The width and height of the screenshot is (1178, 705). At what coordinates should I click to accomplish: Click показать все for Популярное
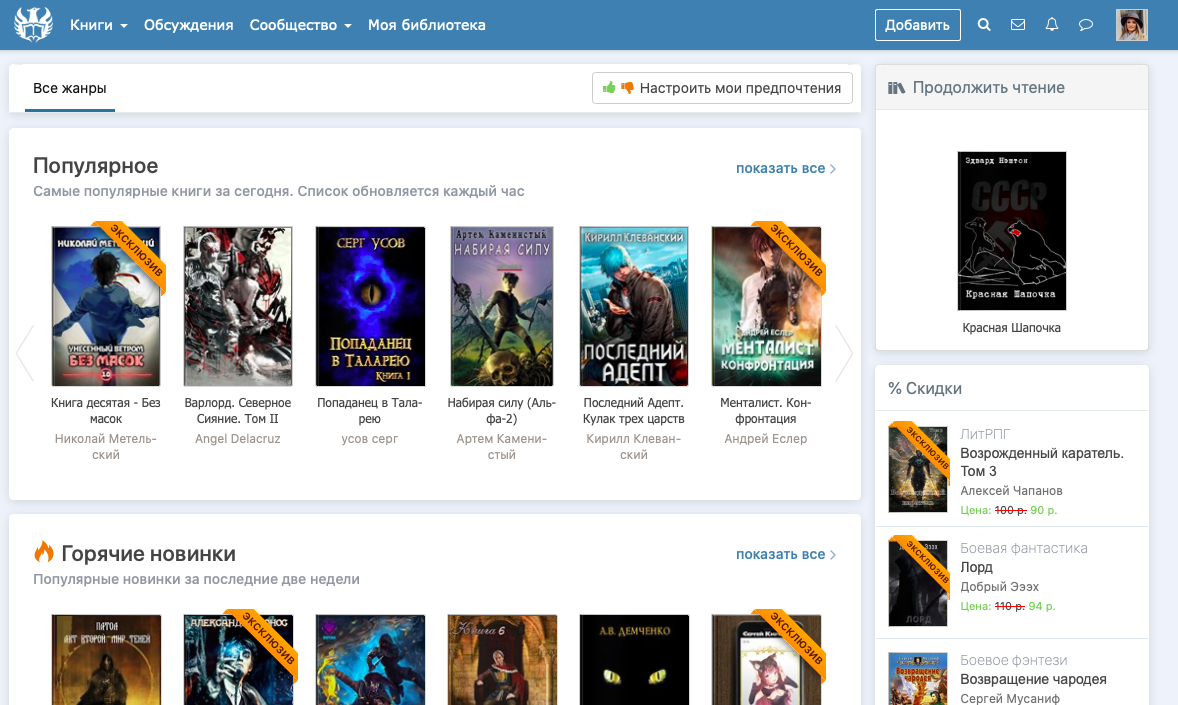tap(786, 168)
